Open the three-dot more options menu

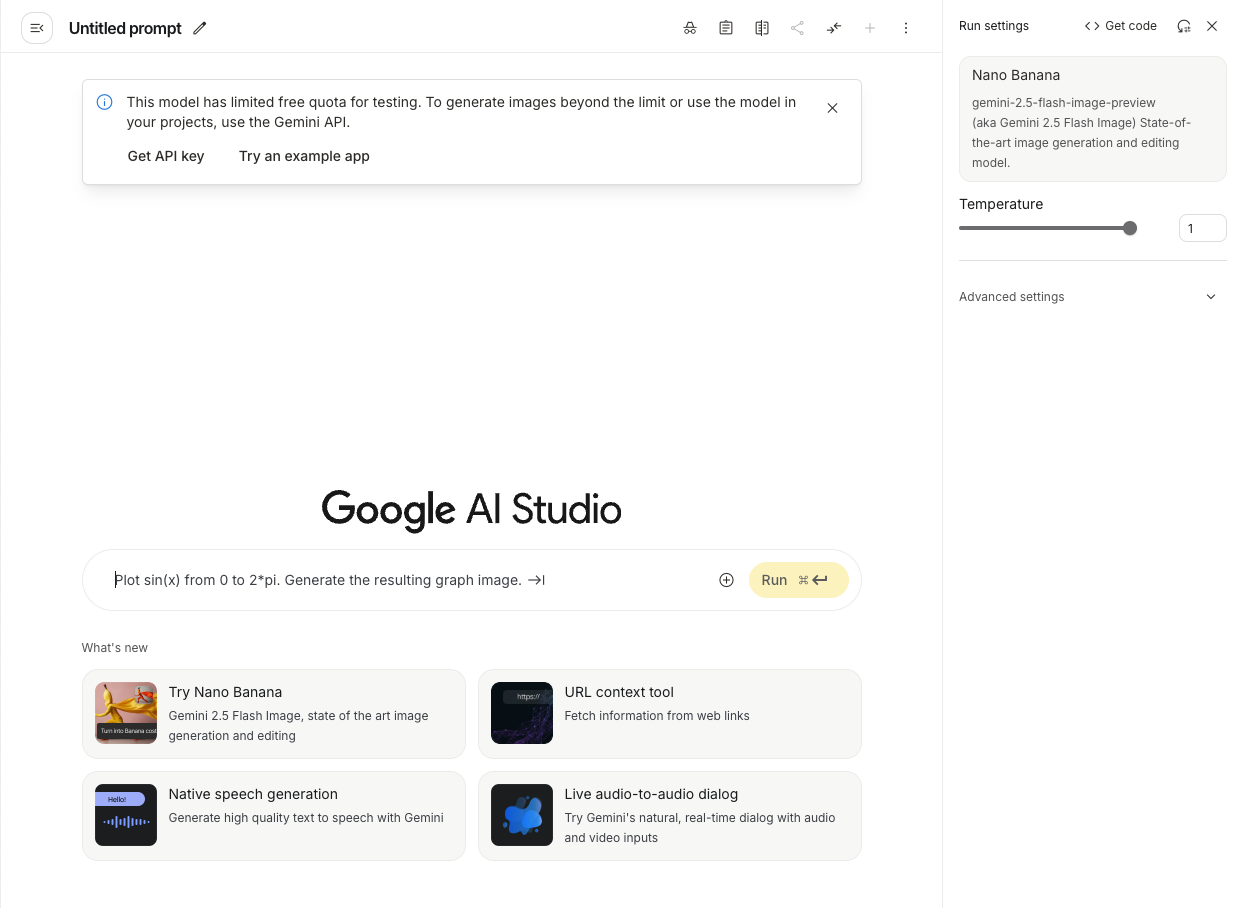906,28
